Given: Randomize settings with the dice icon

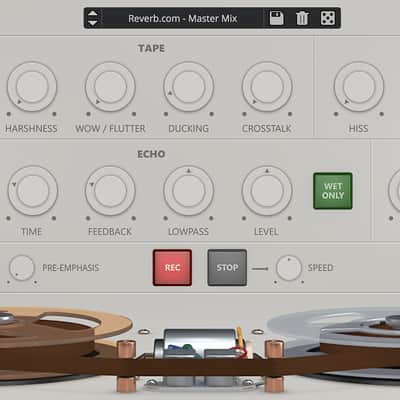Looking at the screenshot, I should [x=327, y=18].
